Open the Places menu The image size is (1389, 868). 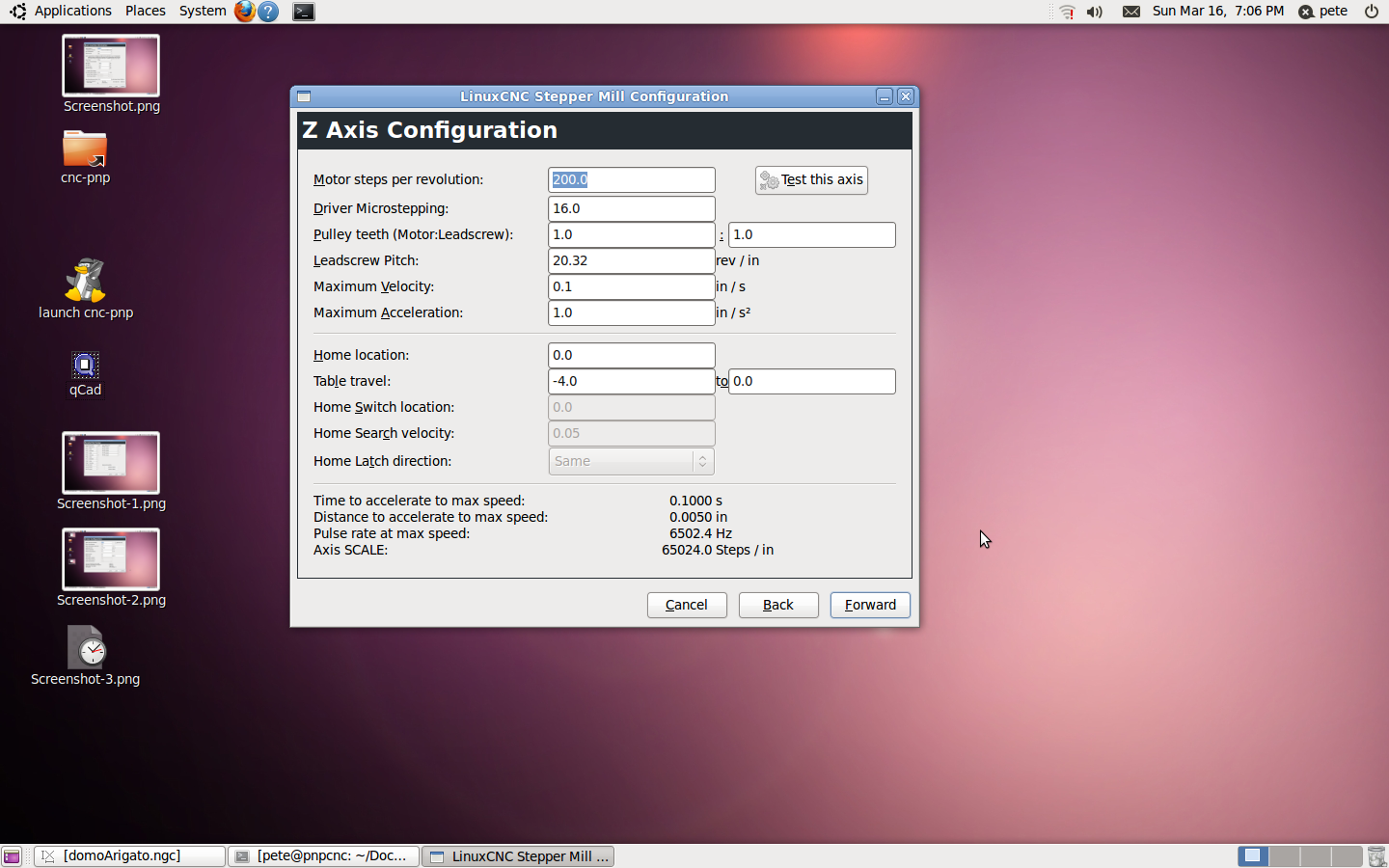click(x=146, y=12)
